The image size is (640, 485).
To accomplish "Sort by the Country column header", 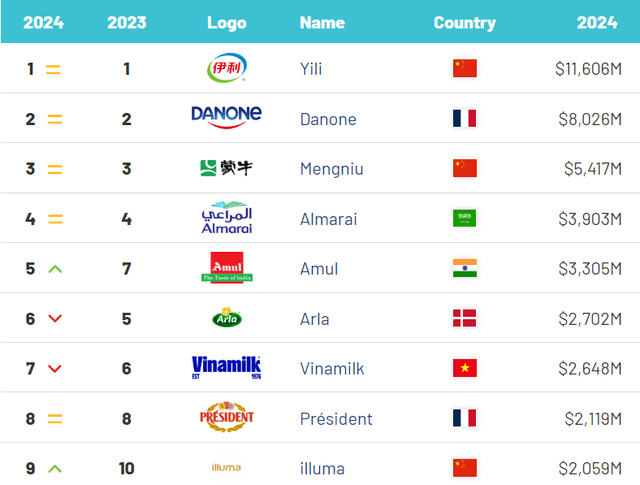I will click(x=464, y=22).
